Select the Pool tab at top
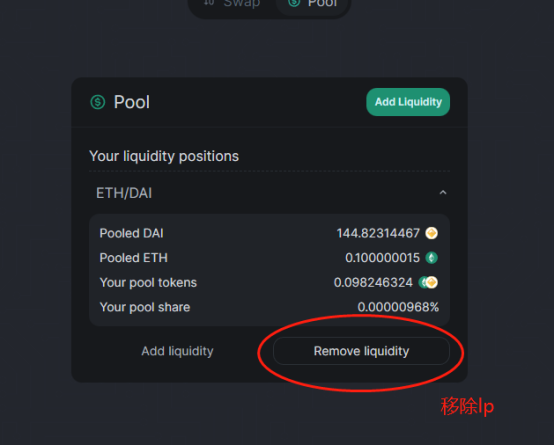Screen dimensions: 554x446 click(313, 4)
